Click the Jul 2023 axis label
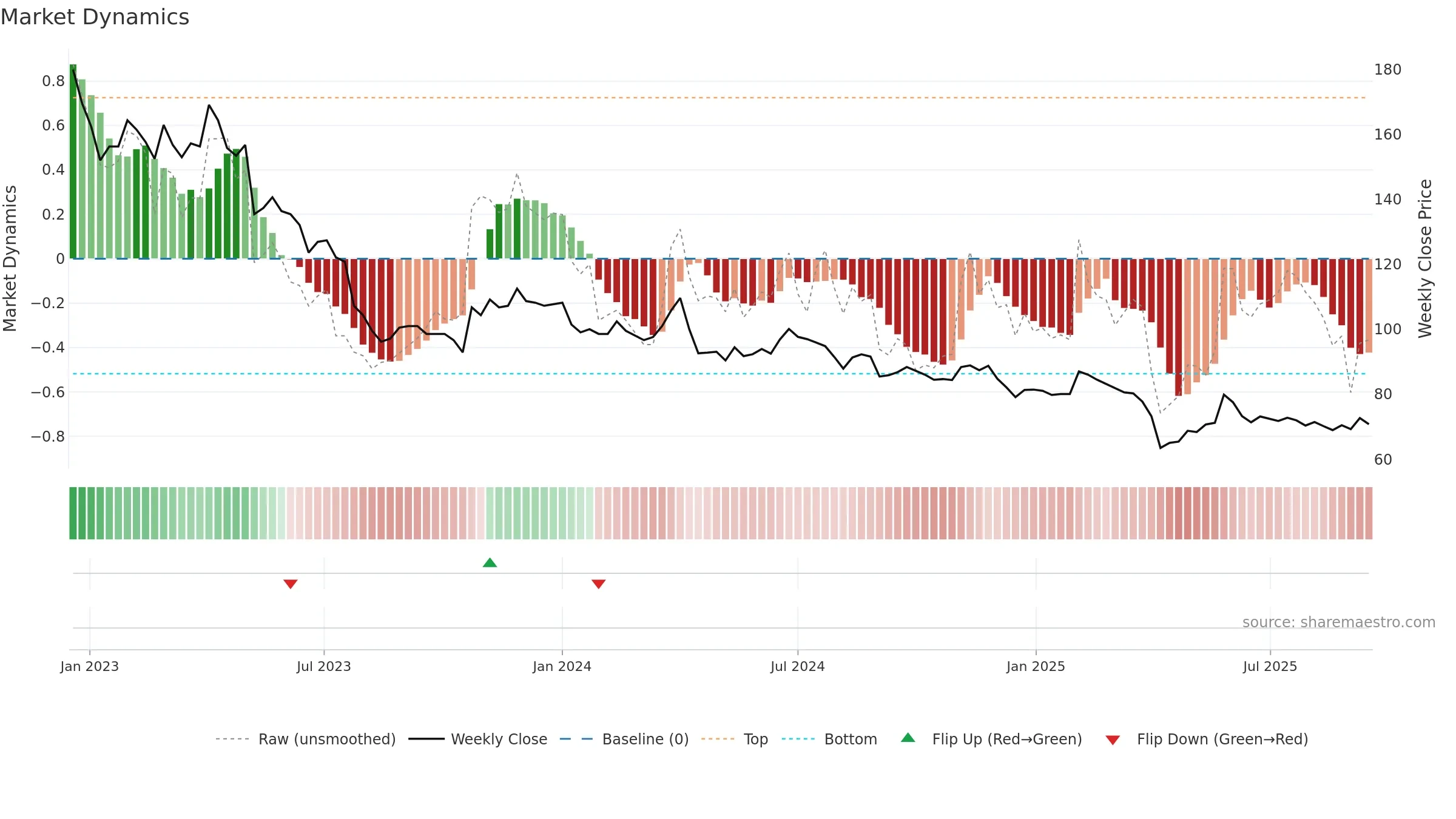1456x819 pixels. (324, 666)
